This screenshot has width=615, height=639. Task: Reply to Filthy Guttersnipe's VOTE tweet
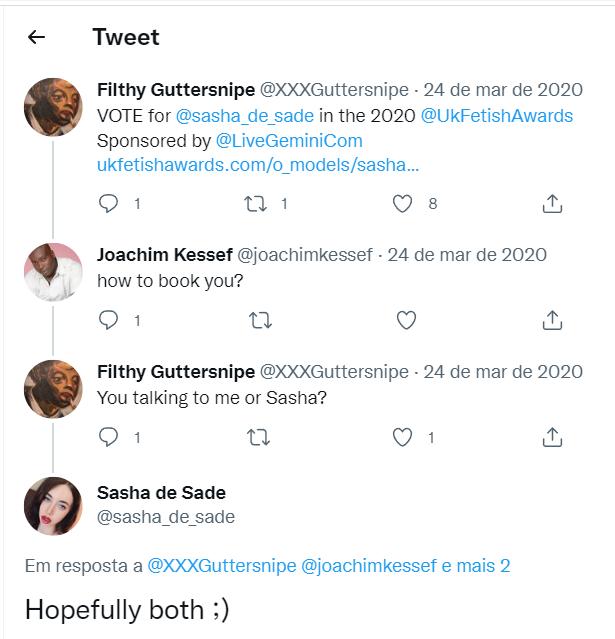tap(109, 204)
